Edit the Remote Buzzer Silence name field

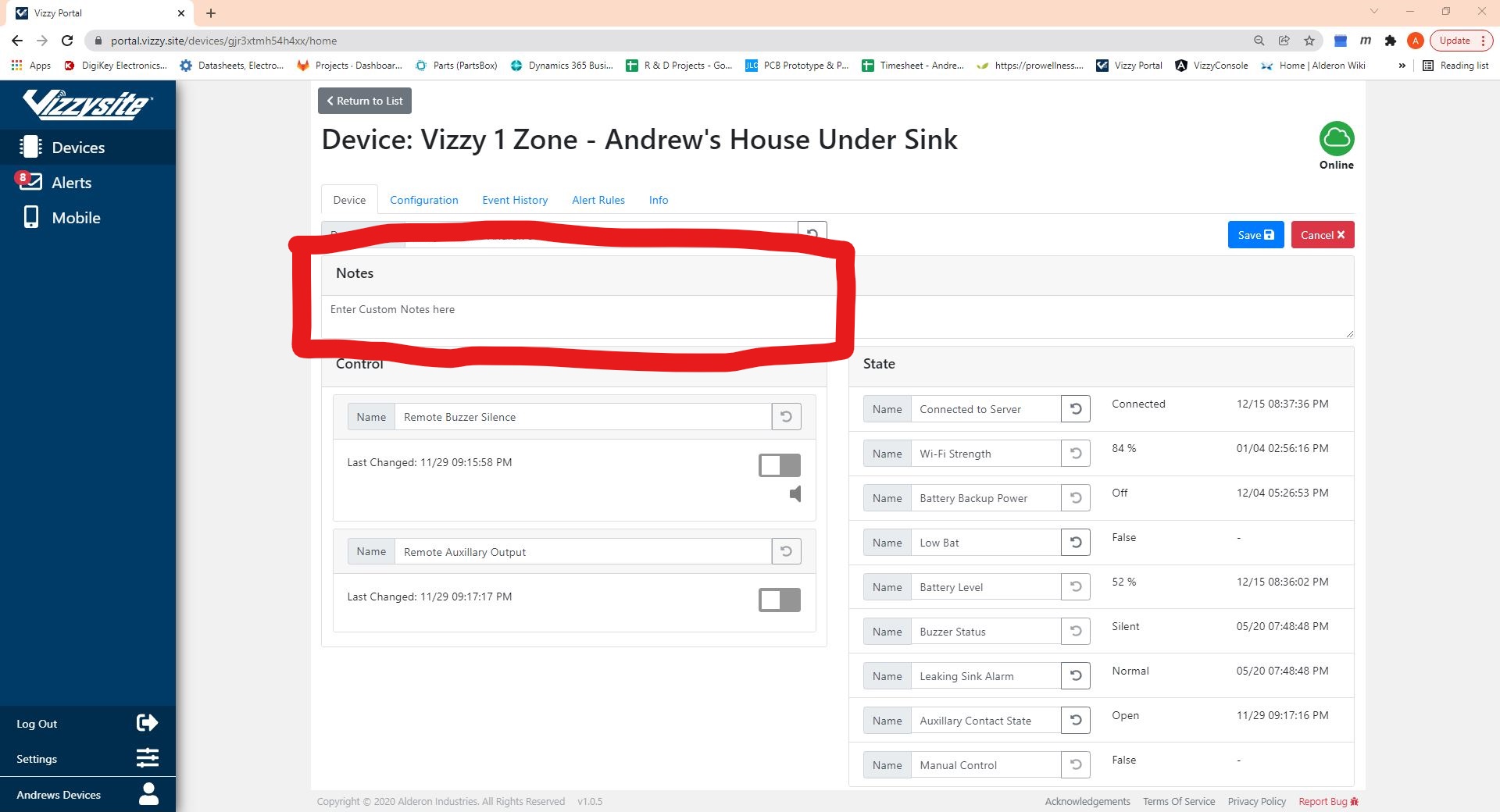pos(583,417)
